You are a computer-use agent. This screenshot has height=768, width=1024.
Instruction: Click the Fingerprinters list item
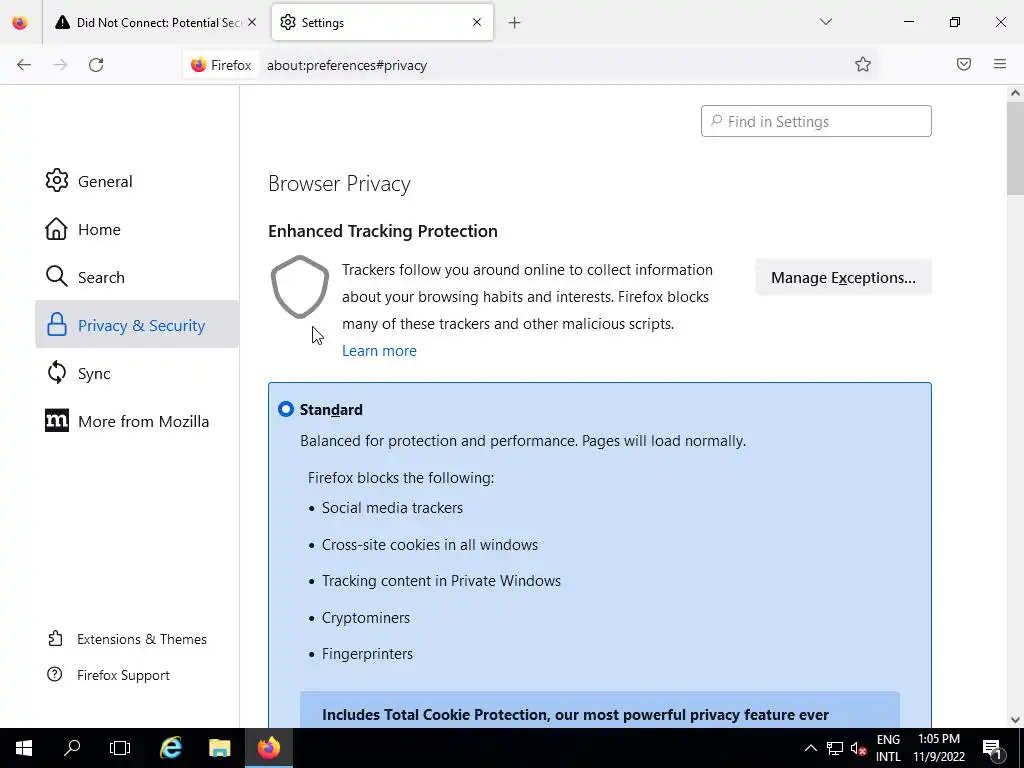[x=367, y=654]
